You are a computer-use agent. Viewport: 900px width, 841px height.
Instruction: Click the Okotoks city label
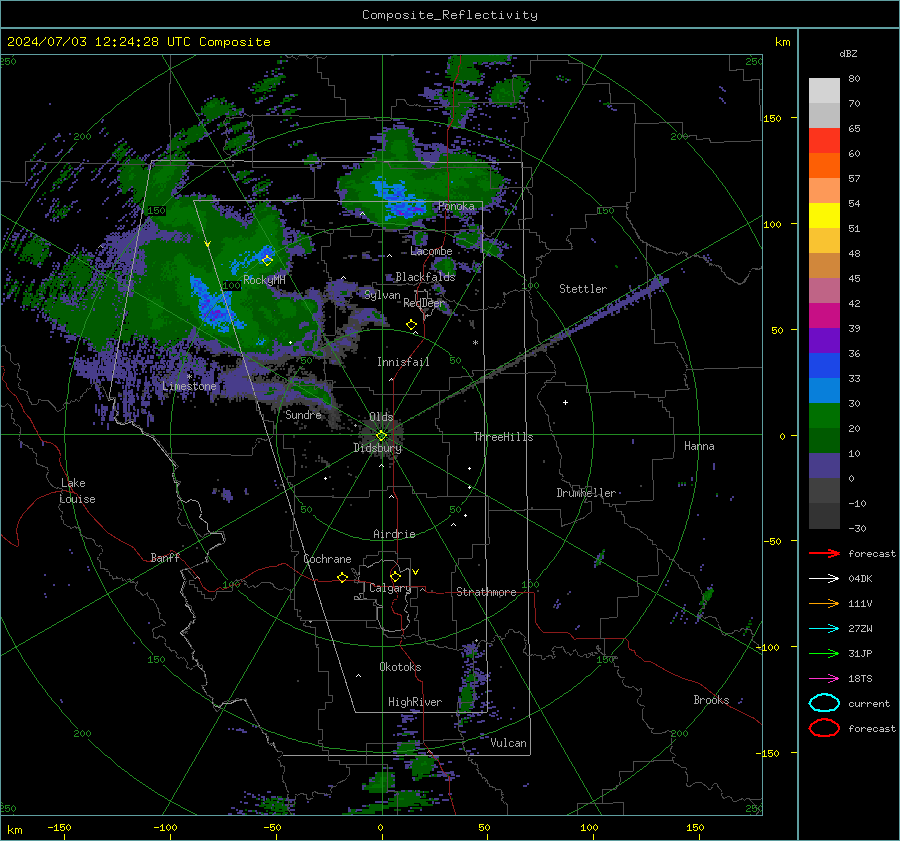[400, 667]
